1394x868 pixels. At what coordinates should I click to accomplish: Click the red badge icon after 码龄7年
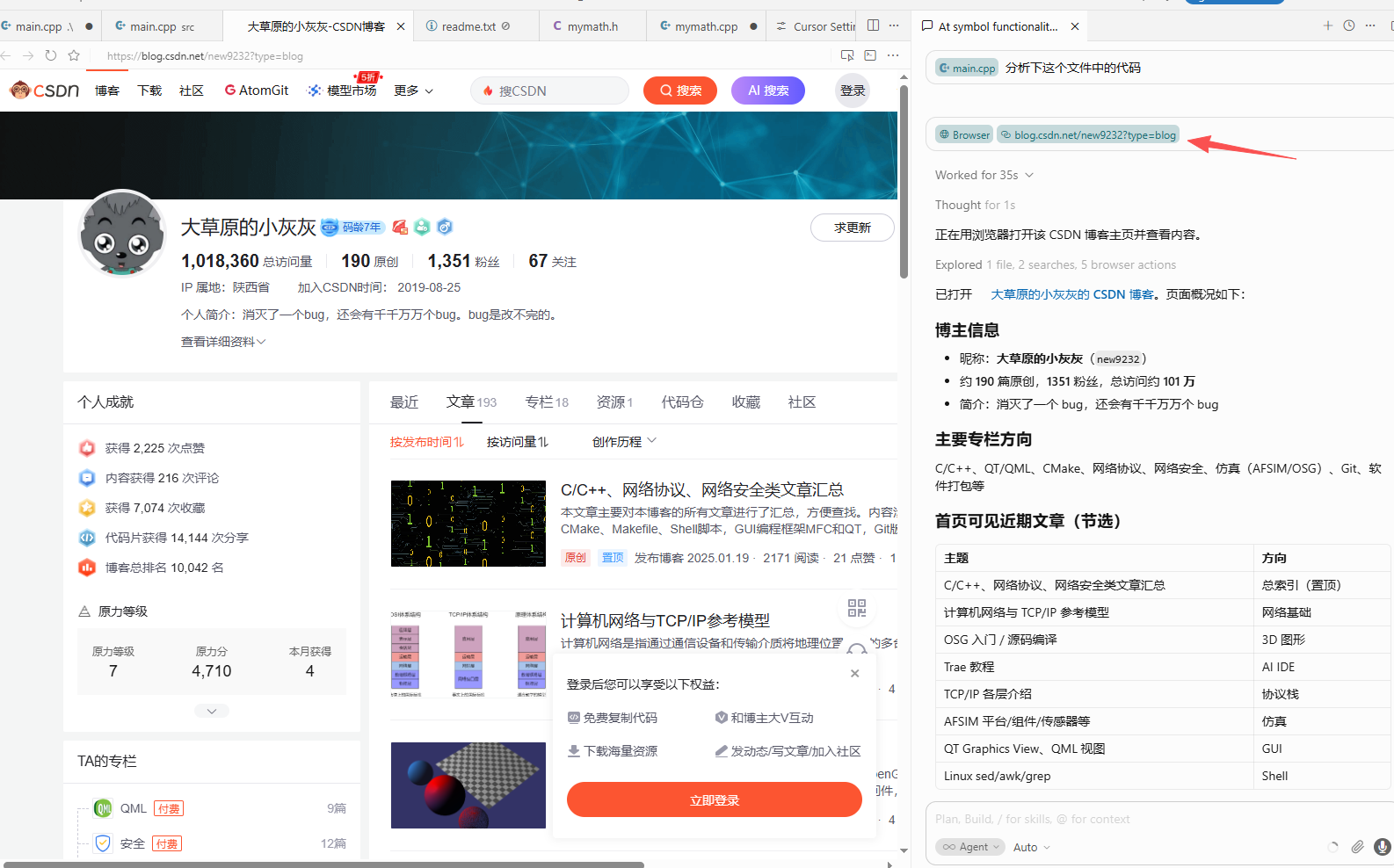[400, 228]
